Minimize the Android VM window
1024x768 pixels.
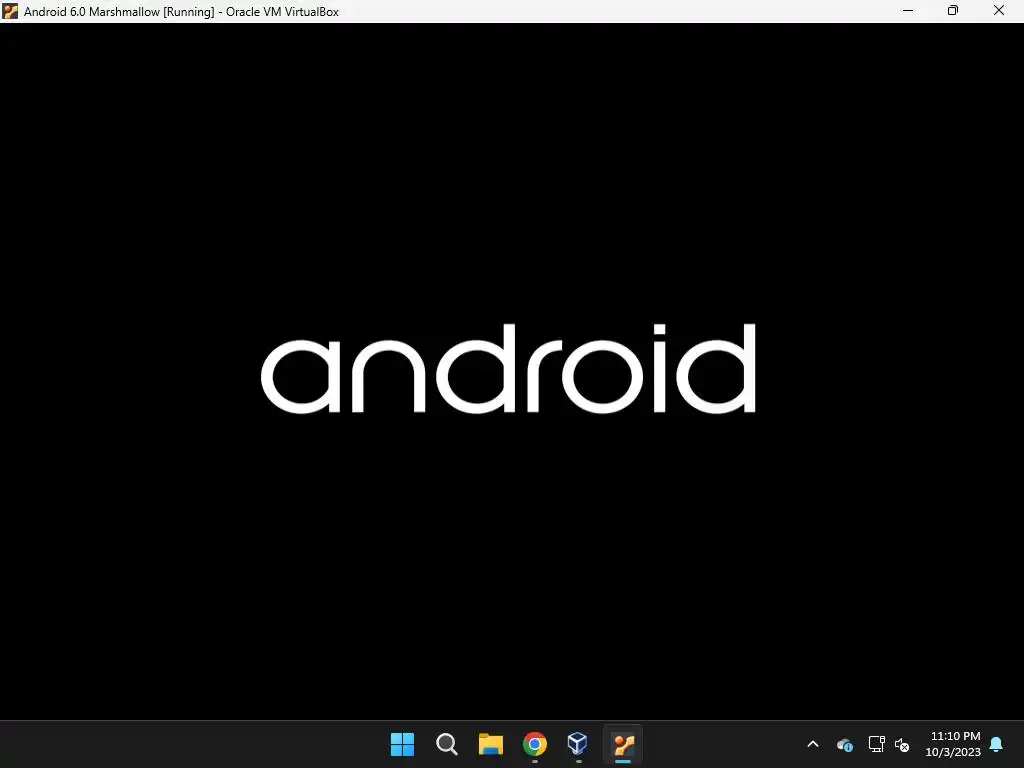pos(908,11)
